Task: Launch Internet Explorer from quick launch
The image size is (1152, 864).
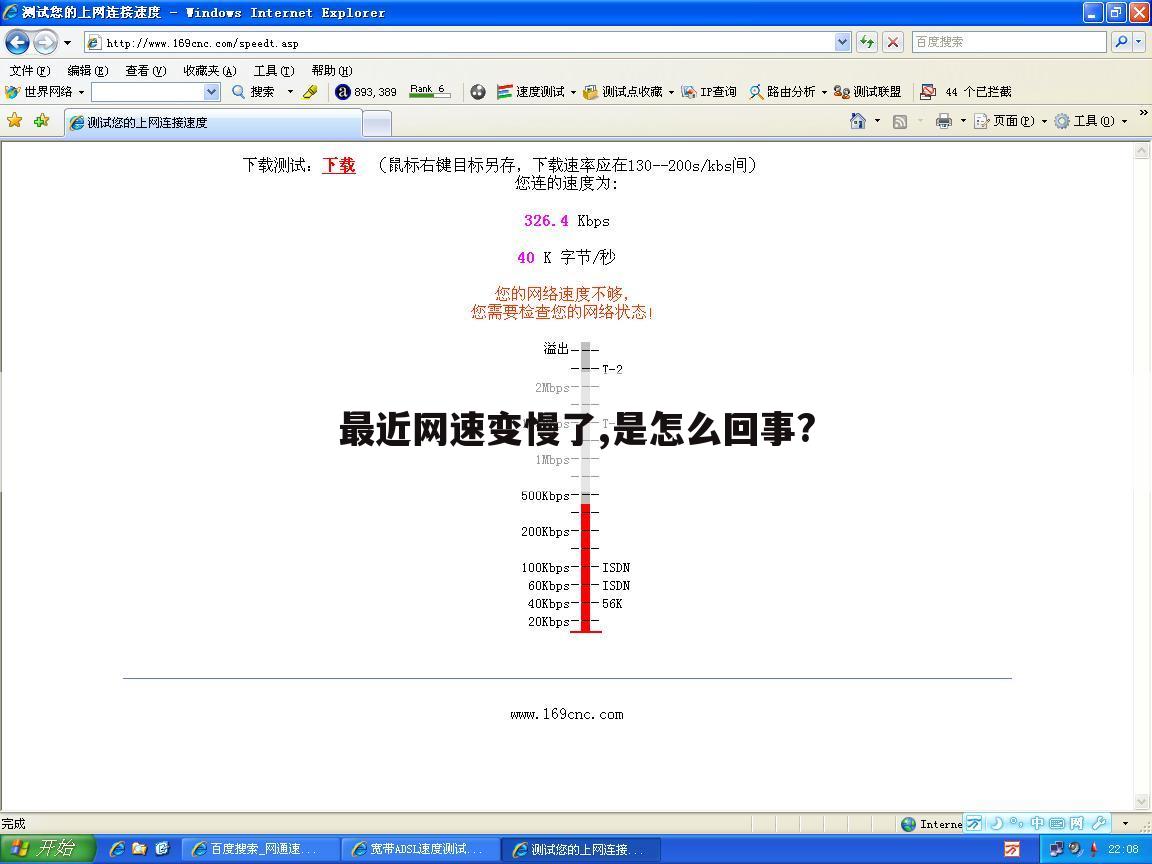Action: [117, 849]
